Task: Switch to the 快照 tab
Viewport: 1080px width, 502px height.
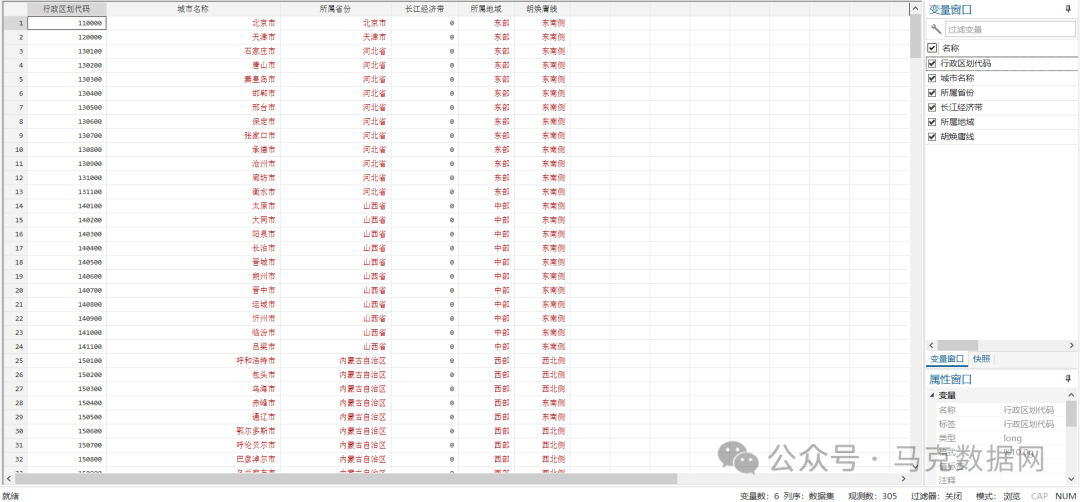Action: pos(980,359)
